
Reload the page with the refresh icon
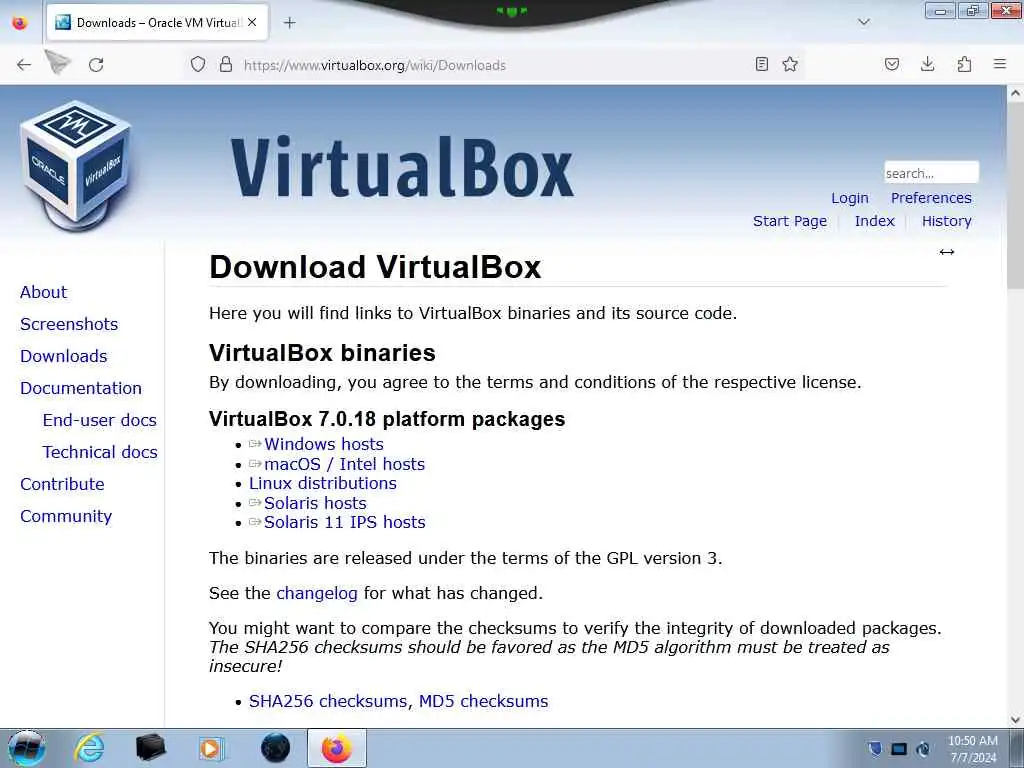(x=96, y=65)
